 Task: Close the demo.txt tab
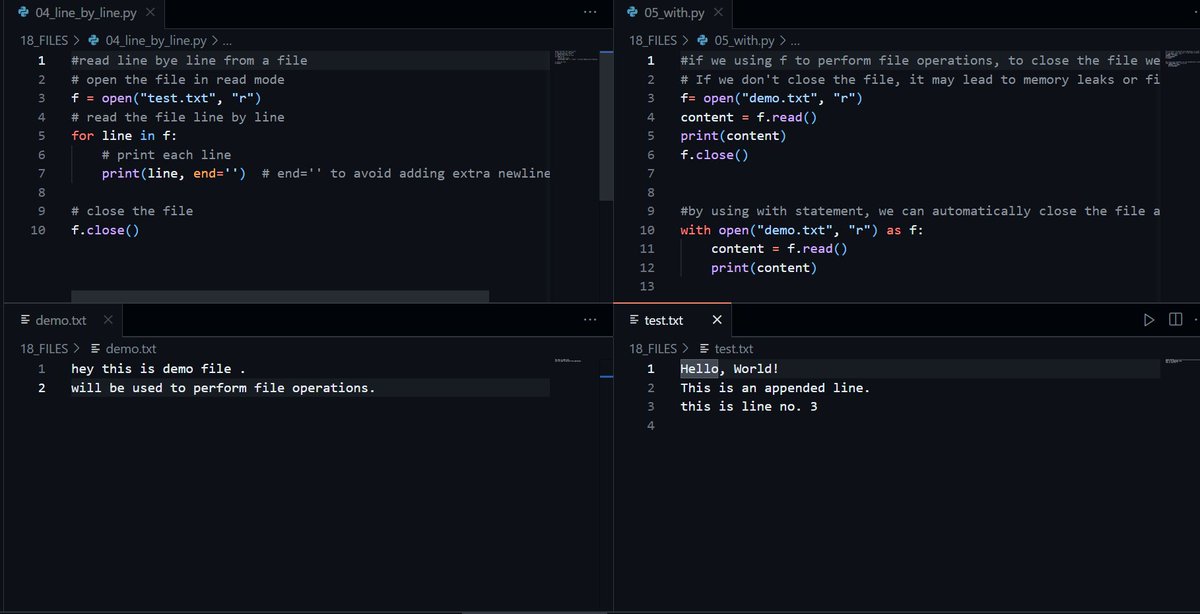[x=108, y=320]
